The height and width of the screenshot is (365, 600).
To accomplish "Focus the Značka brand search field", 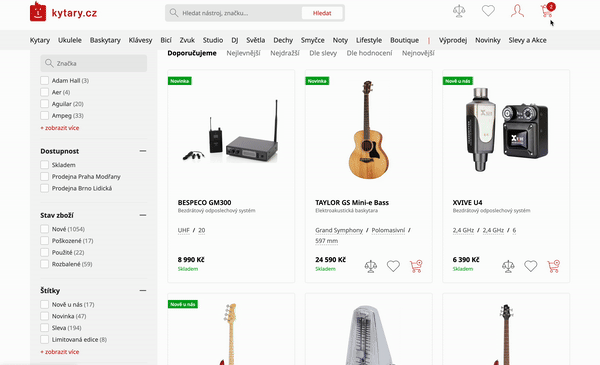I will [94, 63].
